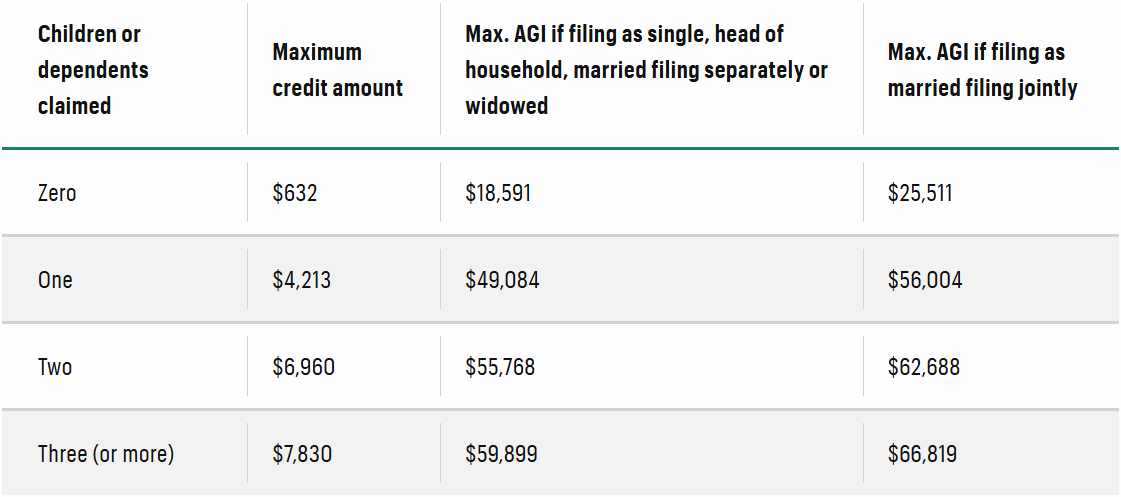Select the $59,899 AGI value
Image resolution: width=1121 pixels, height=497 pixels.
pyautogui.click(x=501, y=454)
